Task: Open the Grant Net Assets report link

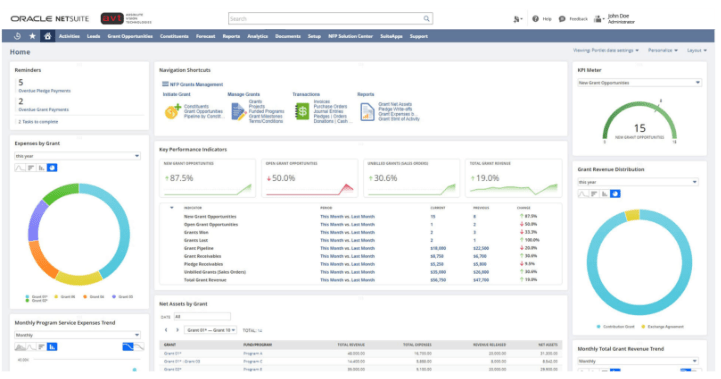Action: 395,104
